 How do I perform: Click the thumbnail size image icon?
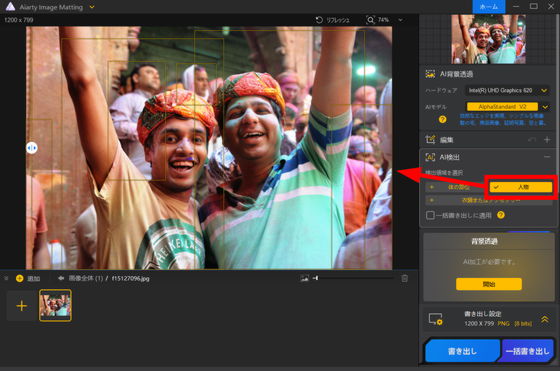(x=304, y=278)
